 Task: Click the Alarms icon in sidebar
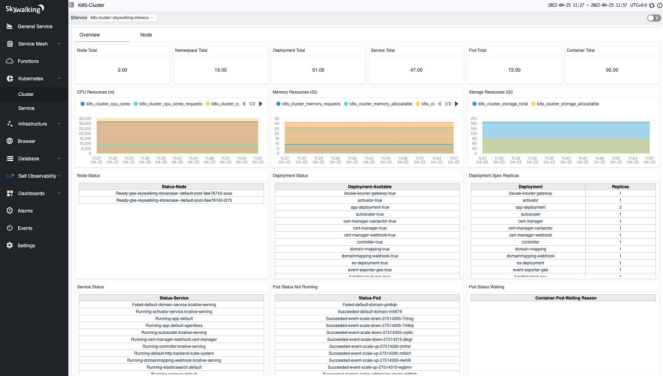(x=9, y=210)
